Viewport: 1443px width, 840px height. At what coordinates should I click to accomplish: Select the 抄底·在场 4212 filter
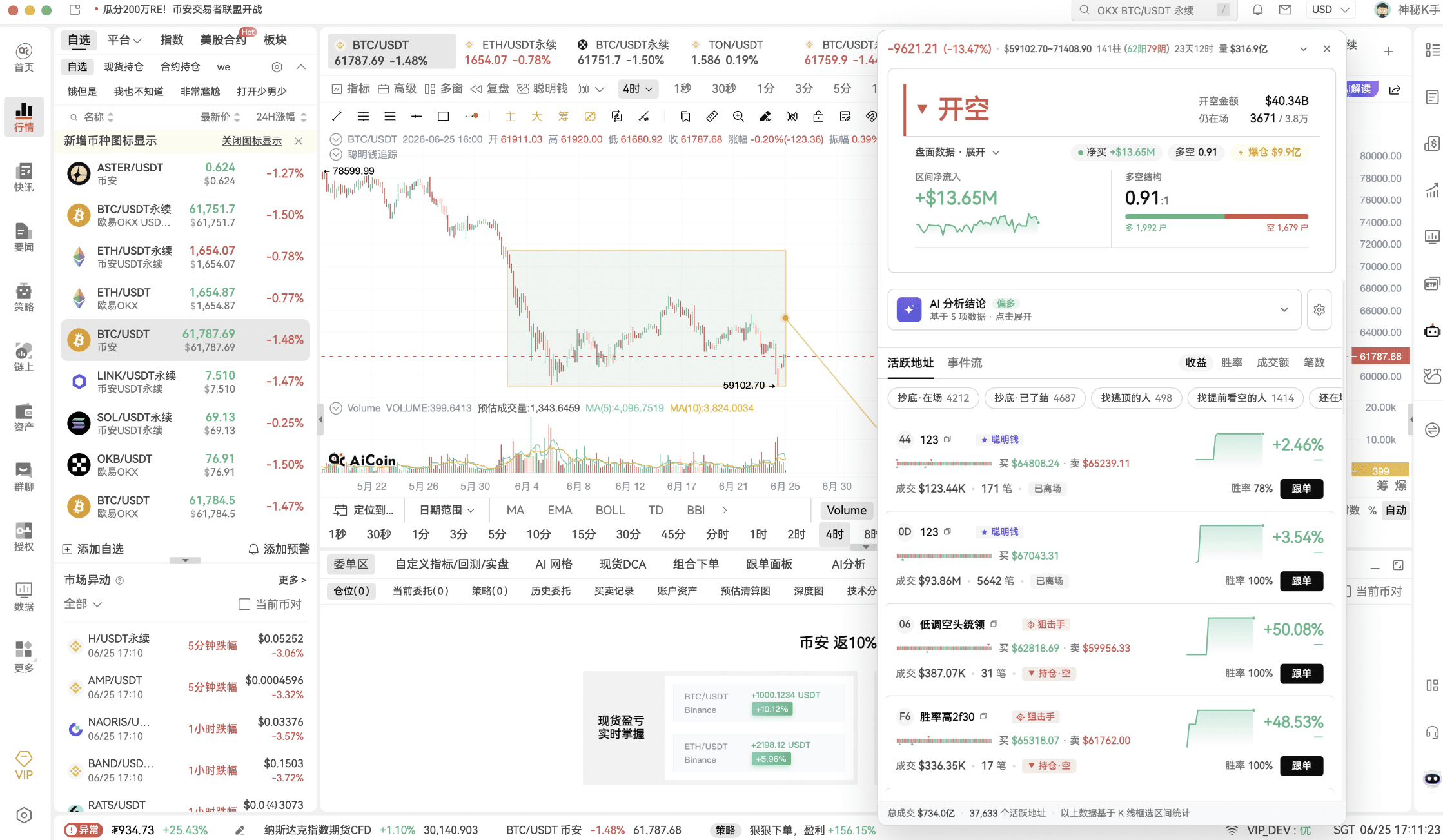(933, 398)
